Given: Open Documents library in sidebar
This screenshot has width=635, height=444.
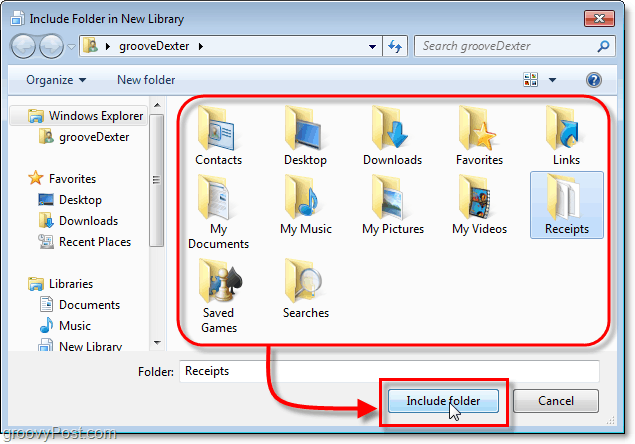Looking at the screenshot, I should click(x=80, y=305).
